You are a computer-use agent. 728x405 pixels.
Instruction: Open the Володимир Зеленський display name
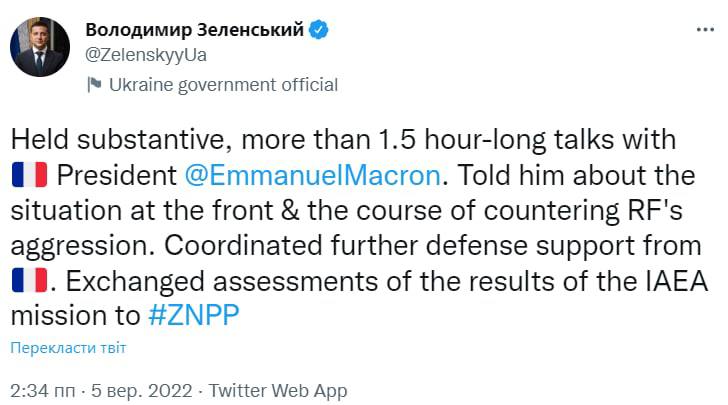(x=195, y=30)
